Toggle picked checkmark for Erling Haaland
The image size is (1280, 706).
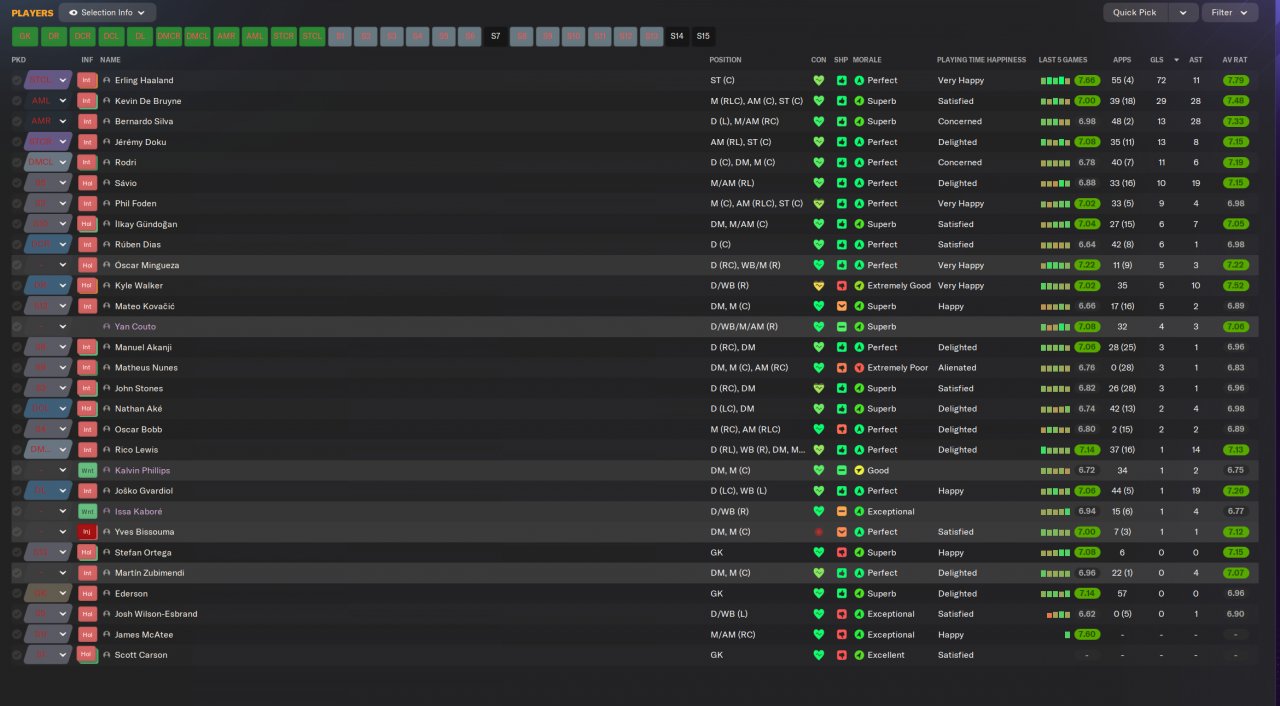pyautogui.click(x=17, y=80)
